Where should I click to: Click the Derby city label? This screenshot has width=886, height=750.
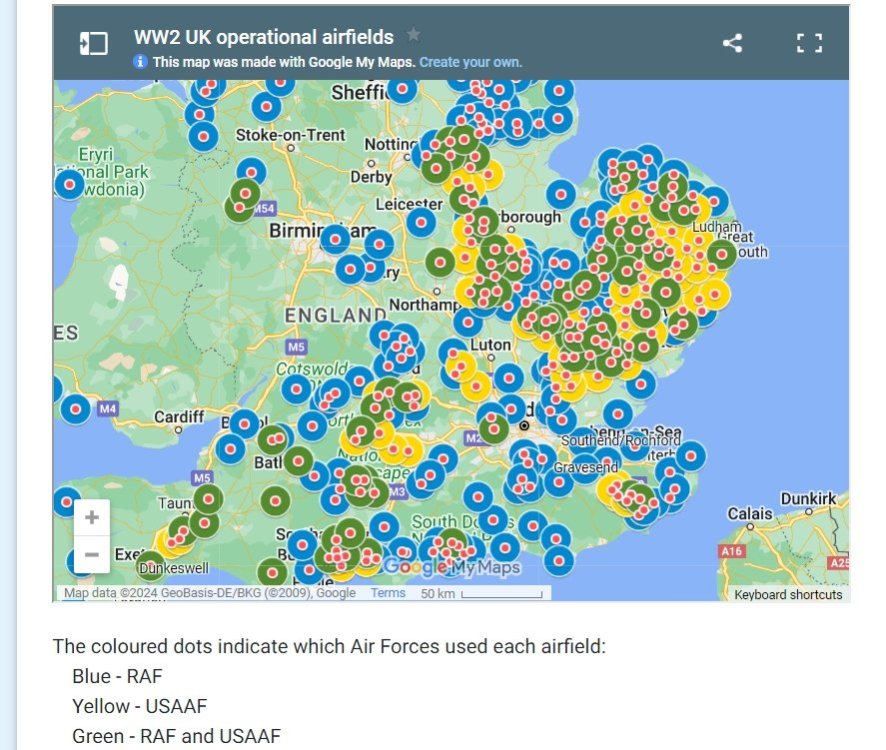click(371, 177)
